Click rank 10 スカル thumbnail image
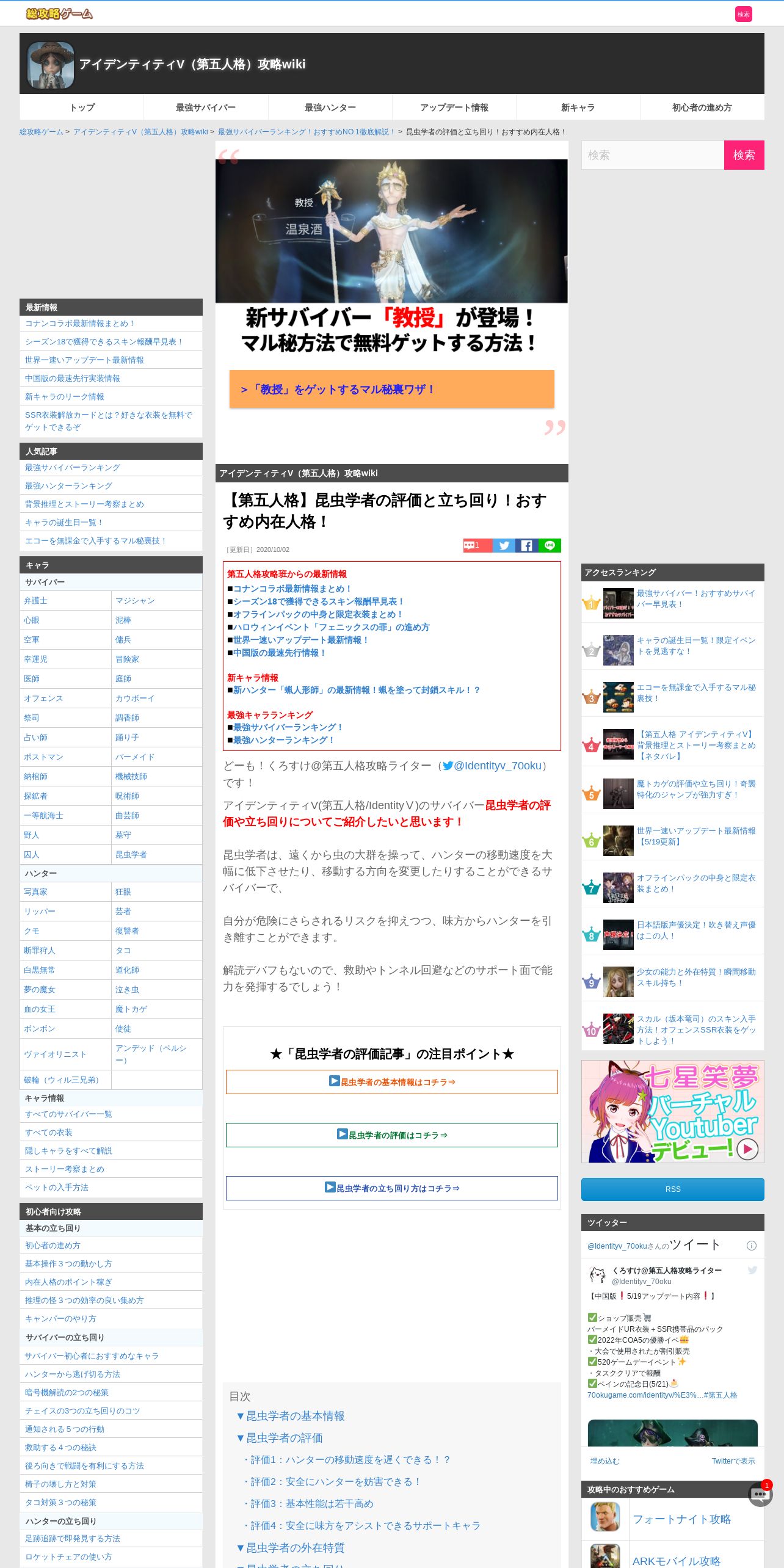The image size is (784, 1568). (x=618, y=1029)
